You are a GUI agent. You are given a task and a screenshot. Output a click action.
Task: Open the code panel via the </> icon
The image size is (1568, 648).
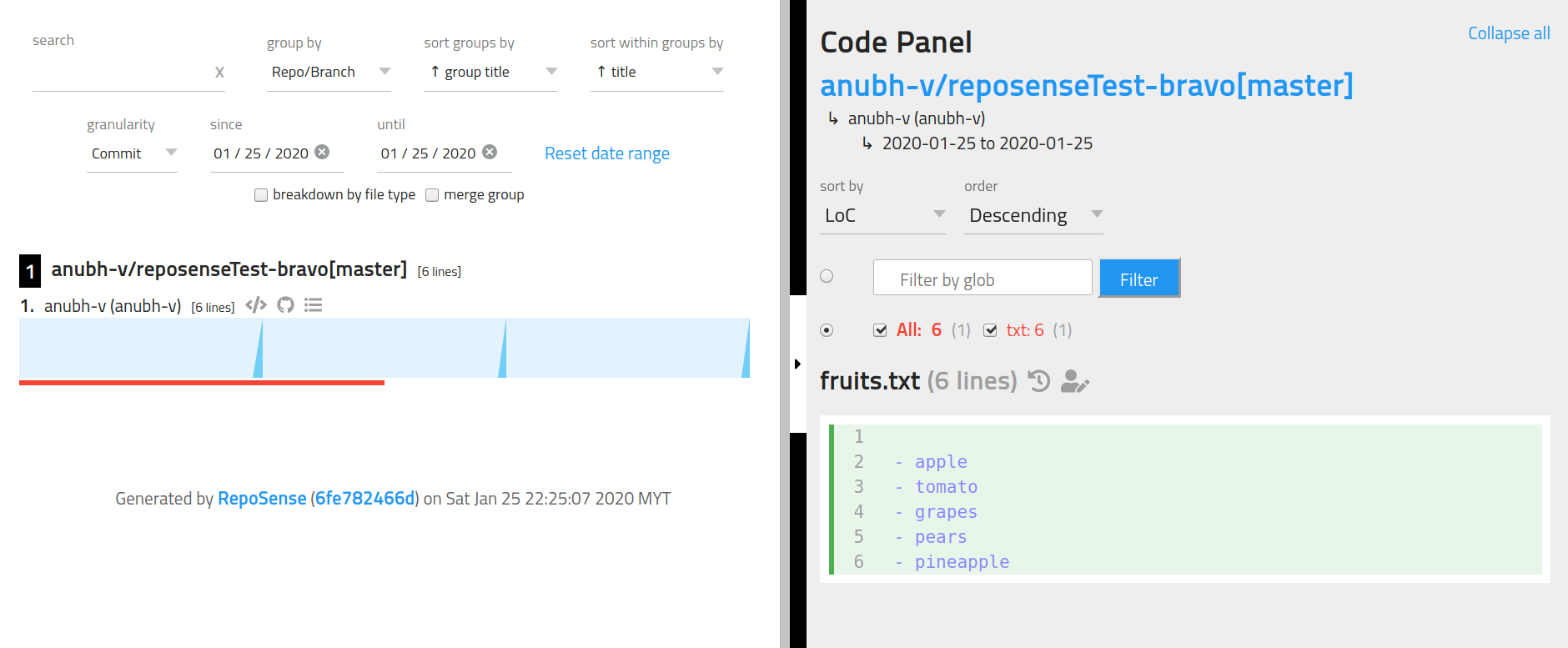255,305
